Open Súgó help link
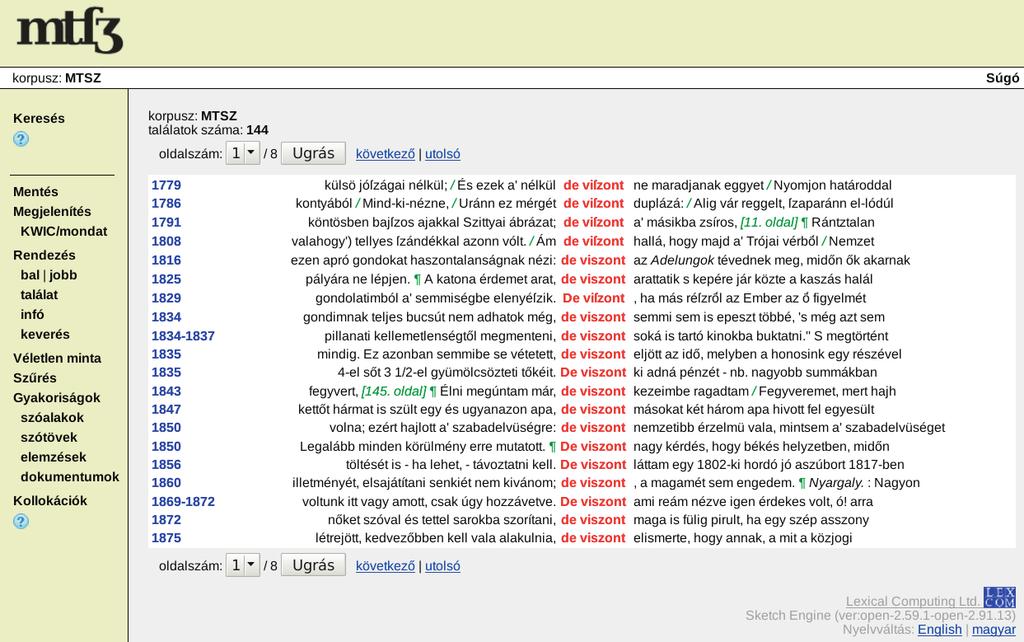1024x642 pixels. 1002,78
